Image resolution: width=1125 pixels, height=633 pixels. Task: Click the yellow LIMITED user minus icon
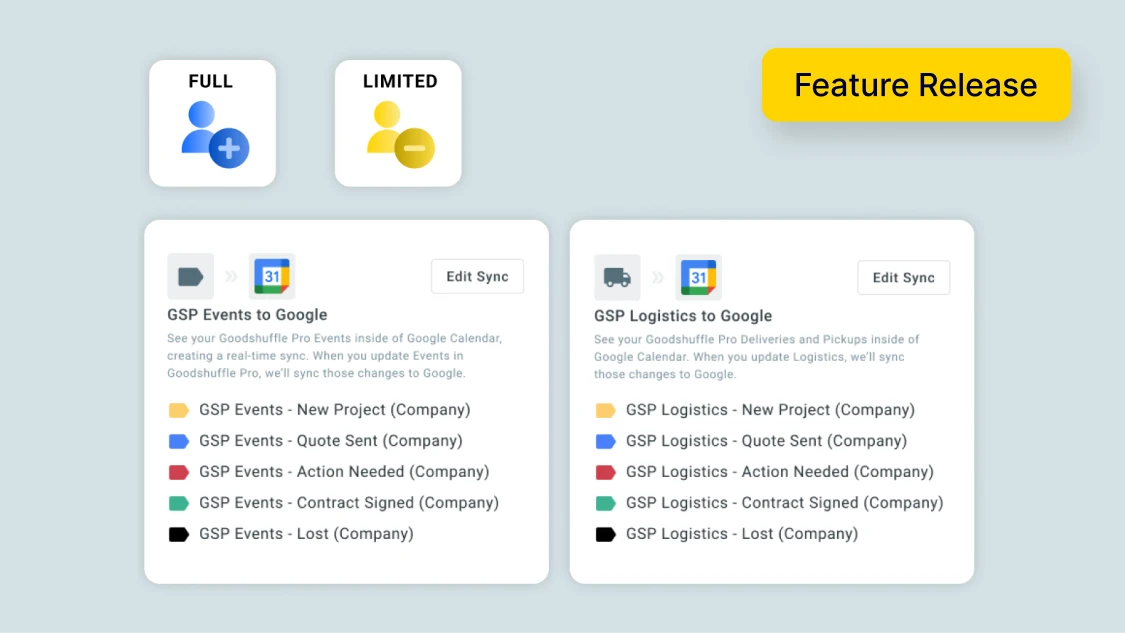400,135
